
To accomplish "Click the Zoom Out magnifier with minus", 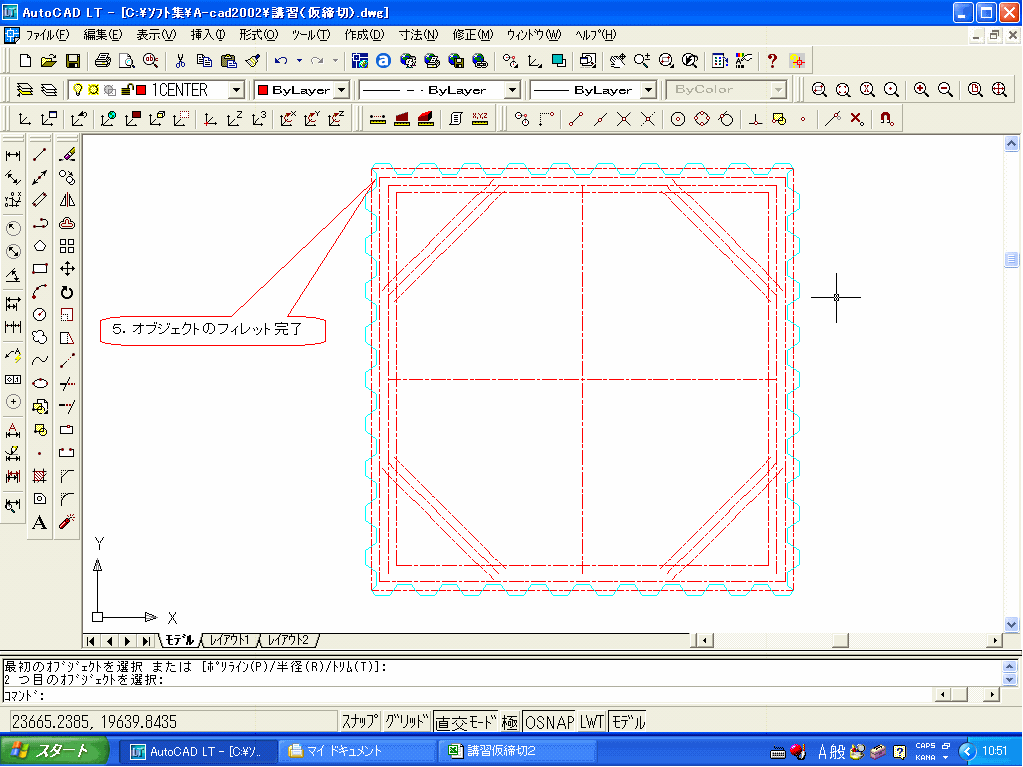I will tap(945, 89).
